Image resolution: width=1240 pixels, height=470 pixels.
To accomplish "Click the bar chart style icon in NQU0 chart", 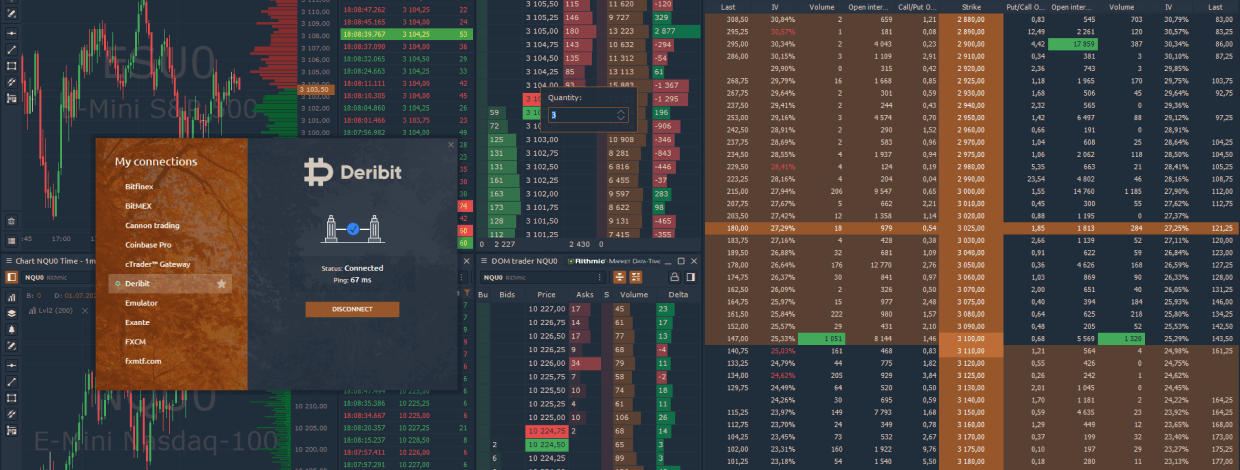I will coord(11,297).
